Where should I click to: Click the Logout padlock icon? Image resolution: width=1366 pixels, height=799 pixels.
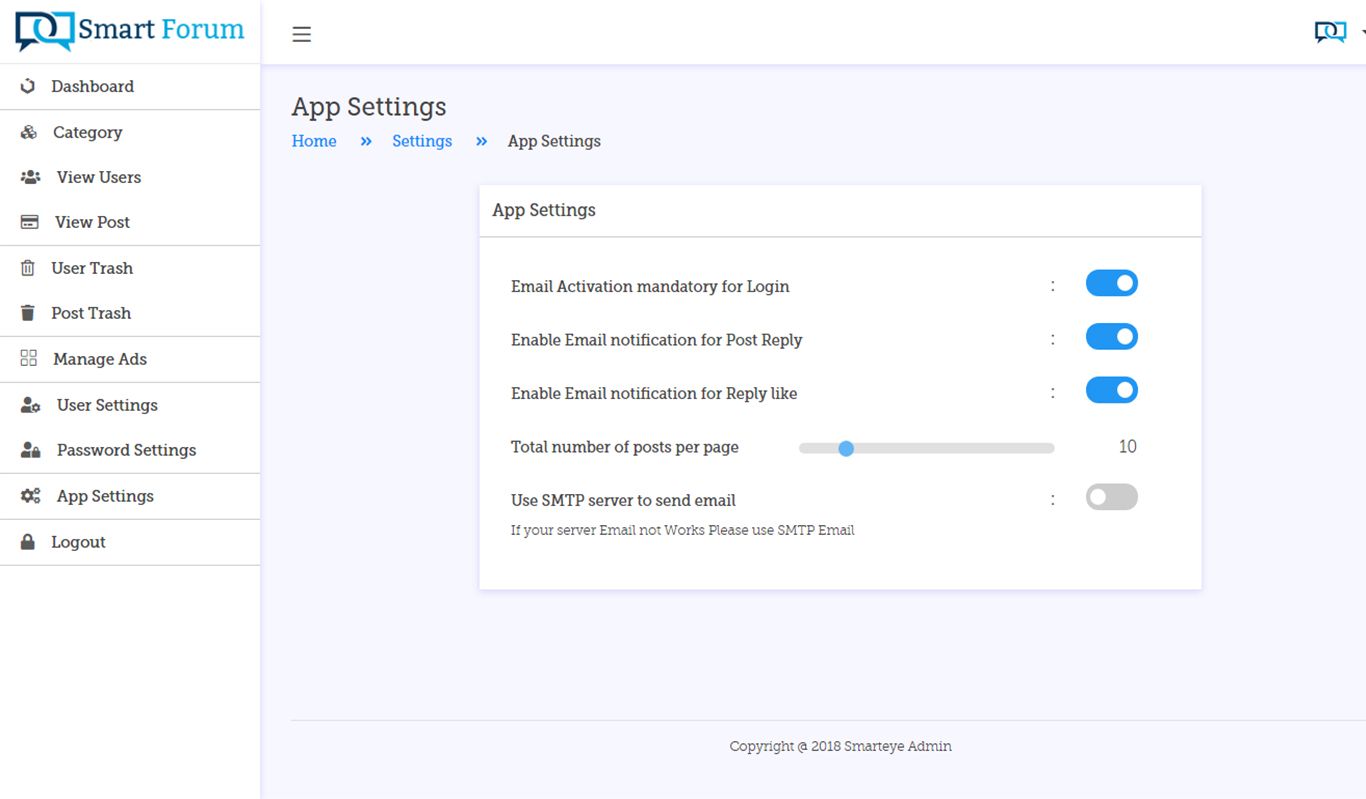pos(28,542)
